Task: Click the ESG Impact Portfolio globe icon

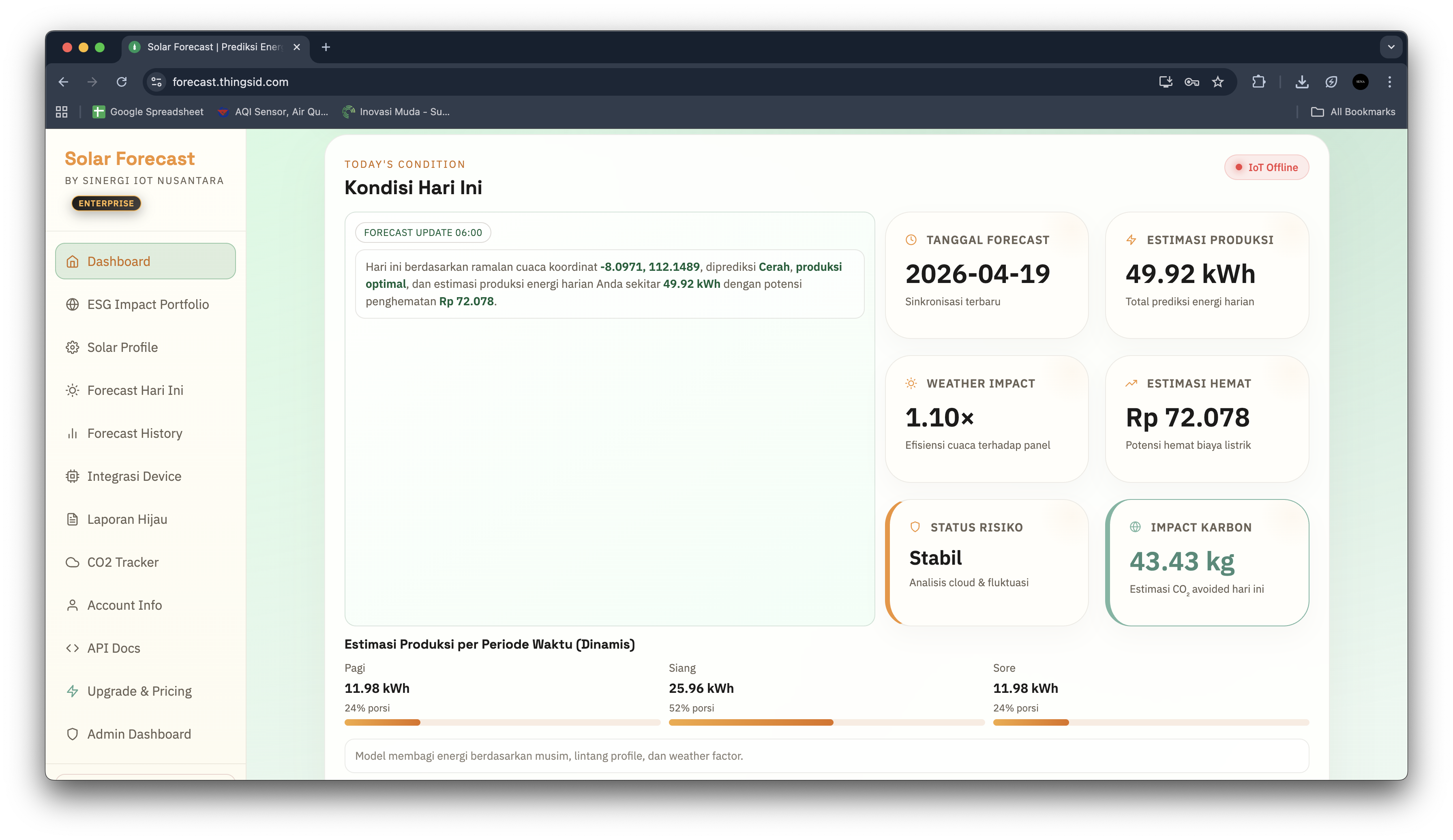Action: pos(72,304)
